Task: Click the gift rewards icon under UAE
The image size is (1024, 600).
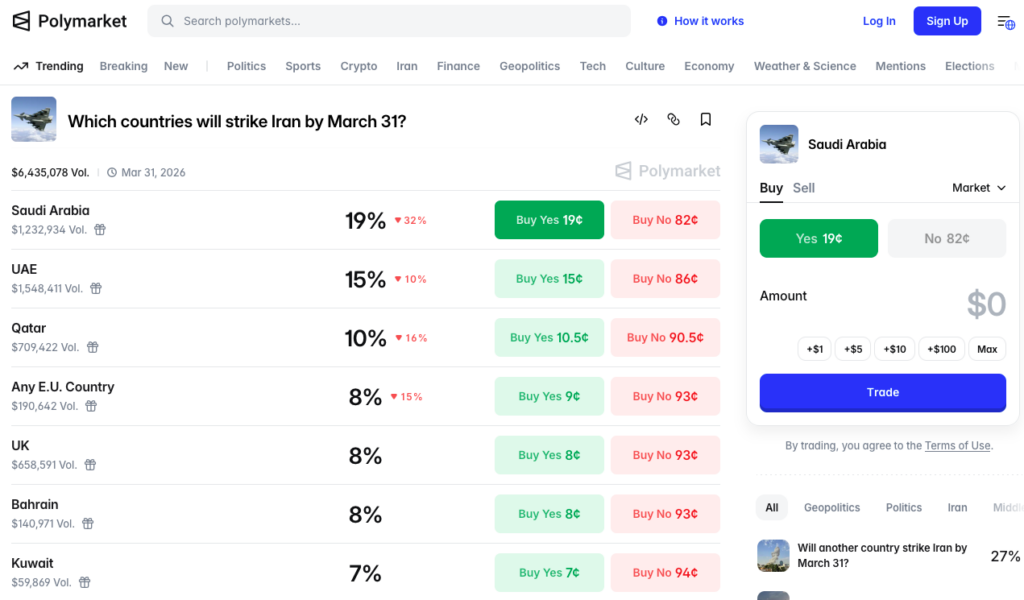Action: pyautogui.click(x=96, y=289)
